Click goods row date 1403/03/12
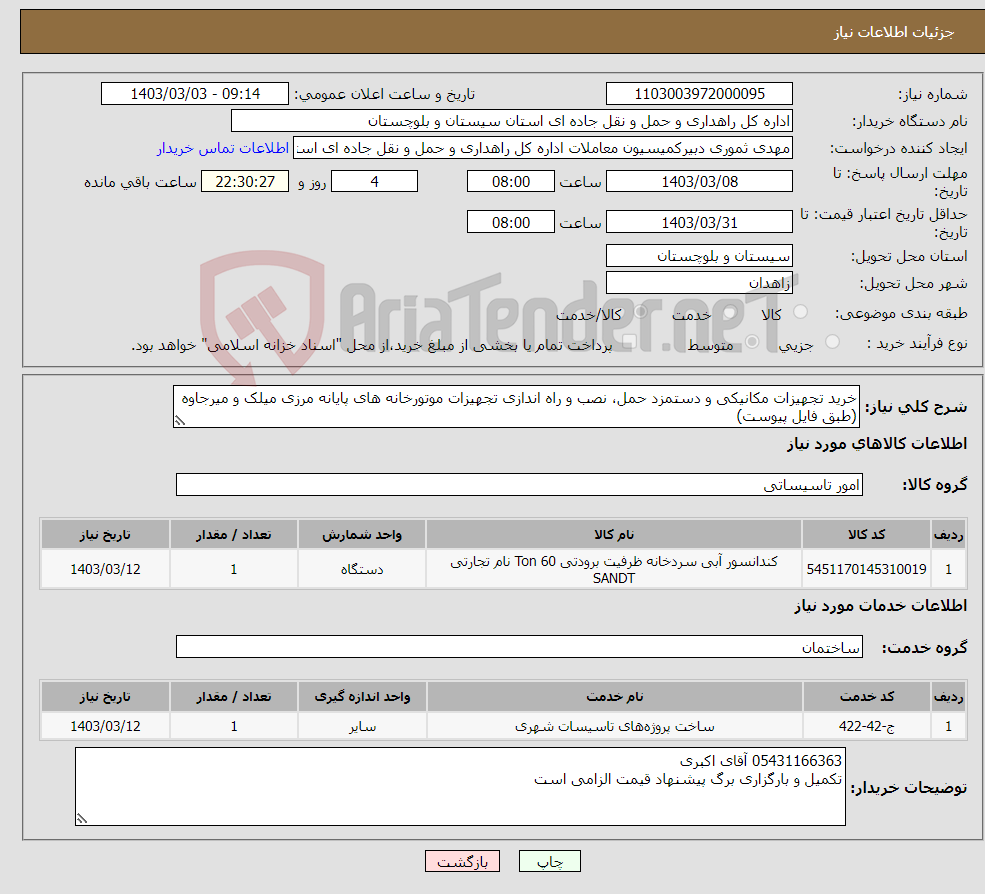 click(106, 569)
